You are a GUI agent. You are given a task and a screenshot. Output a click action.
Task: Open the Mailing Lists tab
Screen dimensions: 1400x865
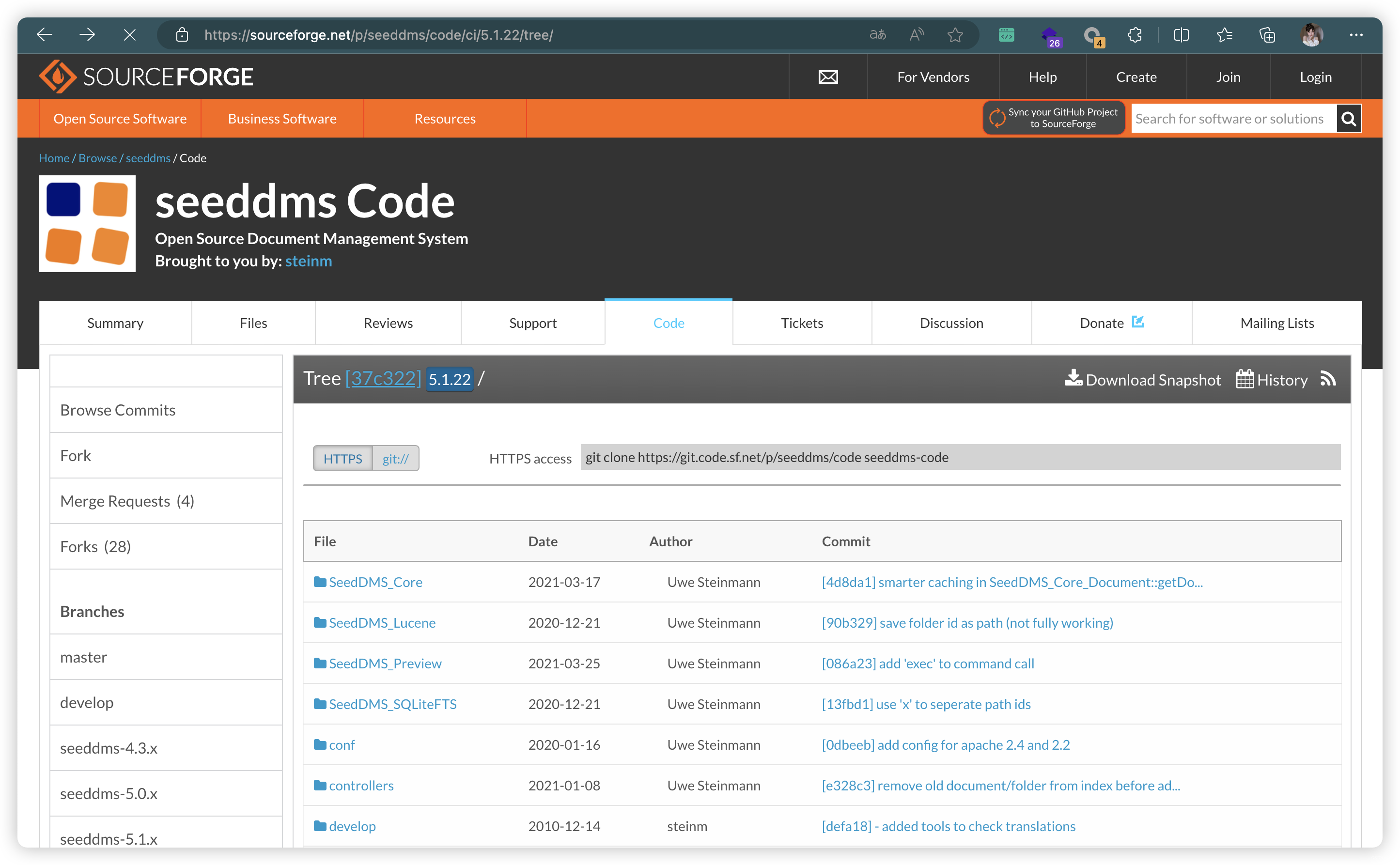coord(1276,323)
